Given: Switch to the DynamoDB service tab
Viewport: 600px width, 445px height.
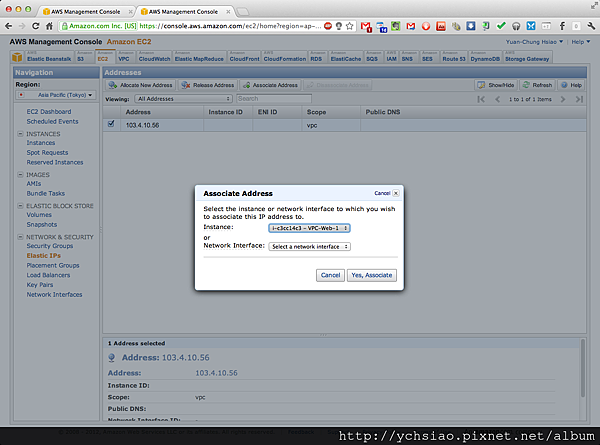Looking at the screenshot, I should 485,57.
